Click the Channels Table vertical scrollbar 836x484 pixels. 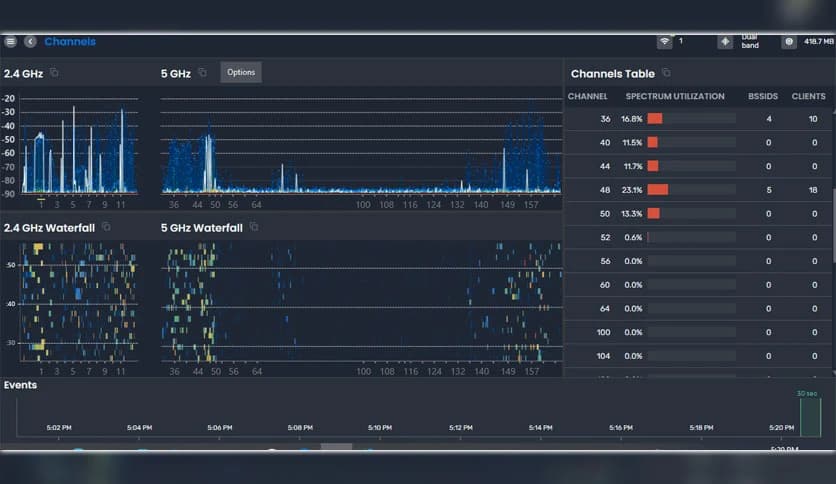[833, 227]
